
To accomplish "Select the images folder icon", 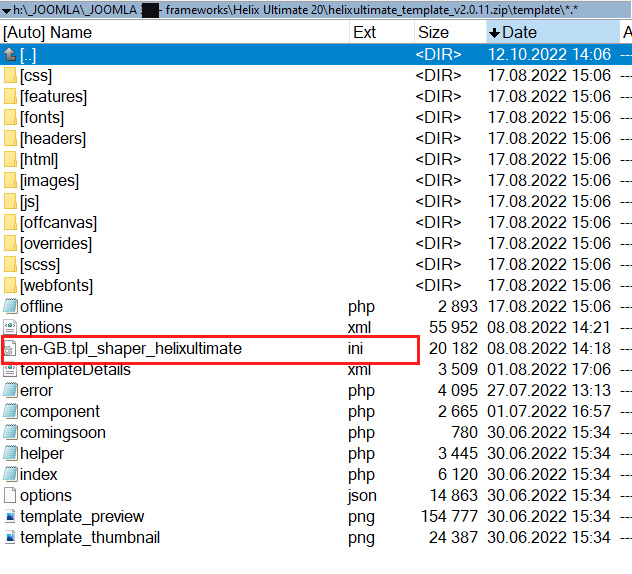I will point(10,180).
